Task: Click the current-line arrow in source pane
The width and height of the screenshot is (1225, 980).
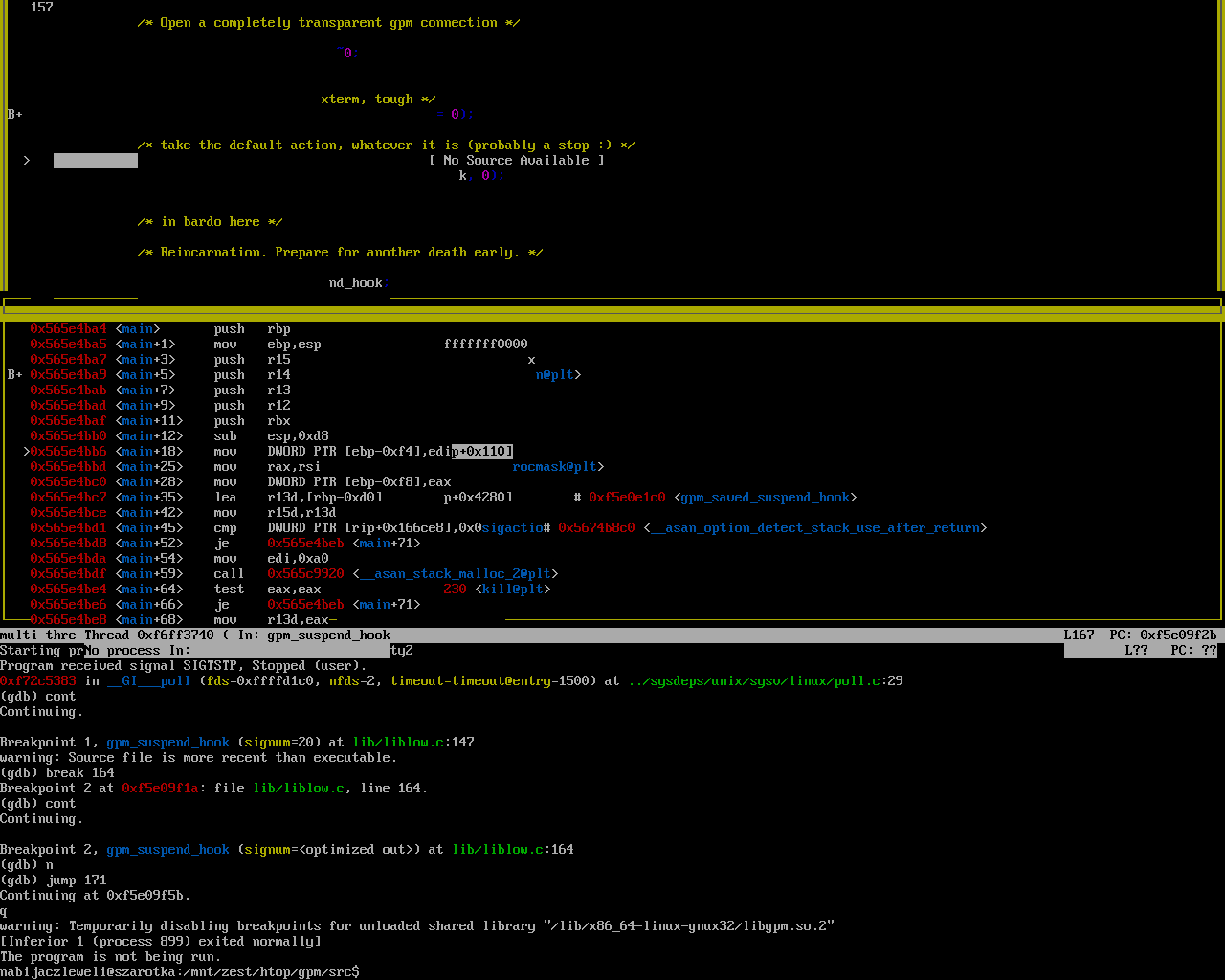Action: [x=27, y=161]
